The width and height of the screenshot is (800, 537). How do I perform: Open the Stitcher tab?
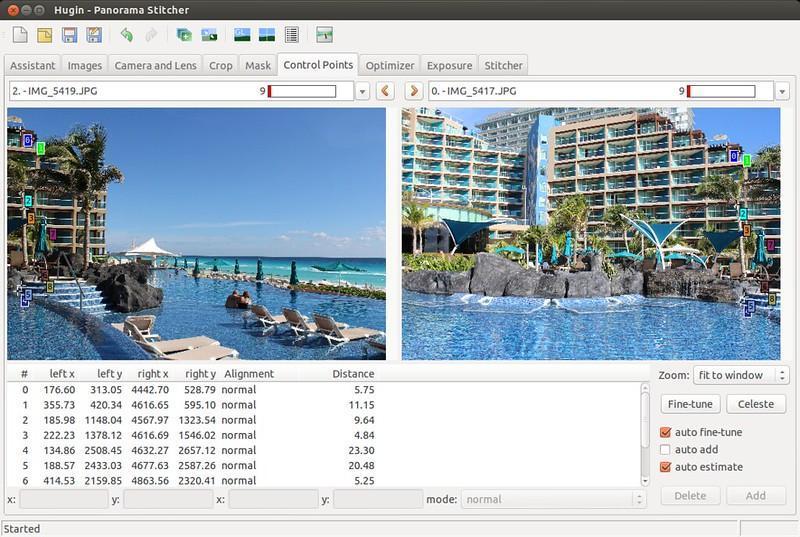click(x=503, y=66)
